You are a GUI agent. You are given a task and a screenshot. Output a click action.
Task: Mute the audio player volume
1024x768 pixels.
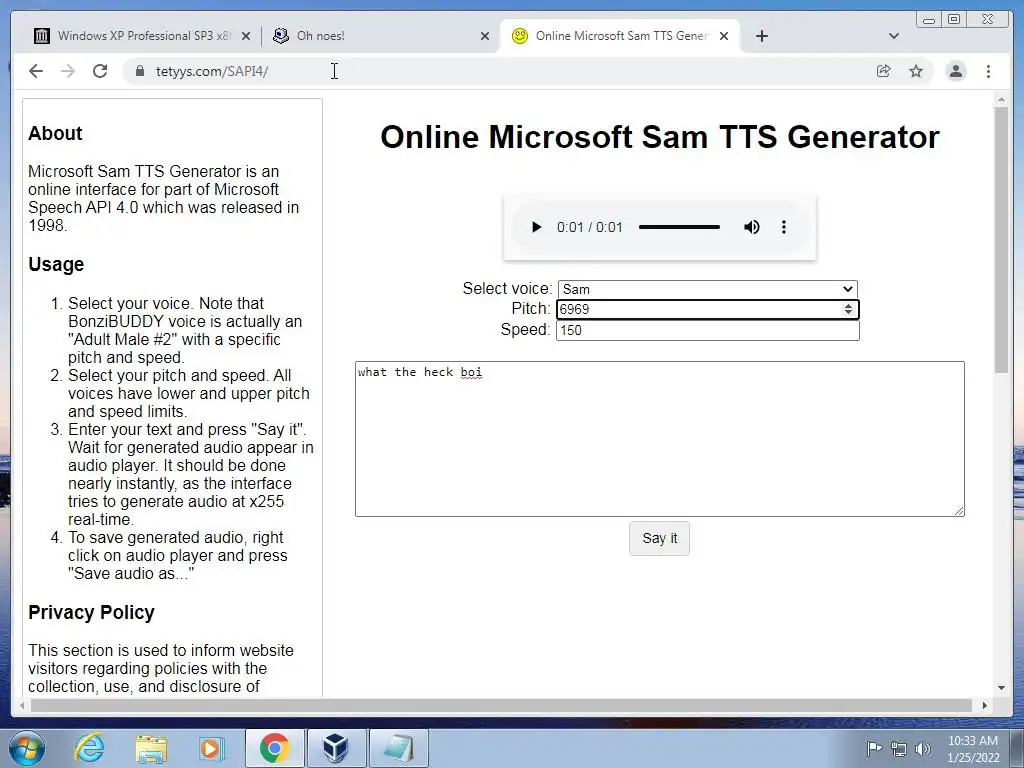pos(752,227)
